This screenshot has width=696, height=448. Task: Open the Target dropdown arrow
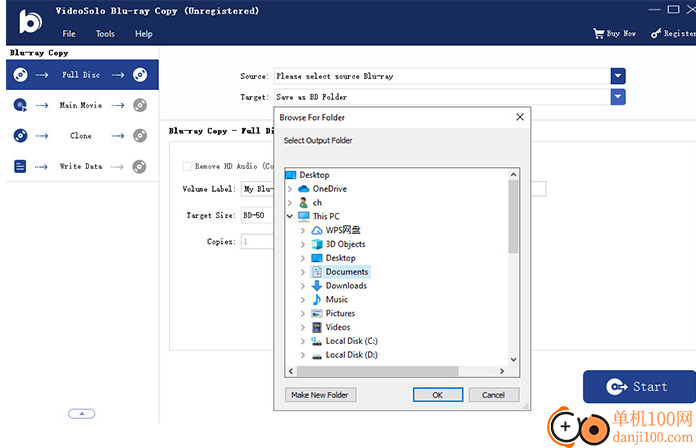point(618,97)
